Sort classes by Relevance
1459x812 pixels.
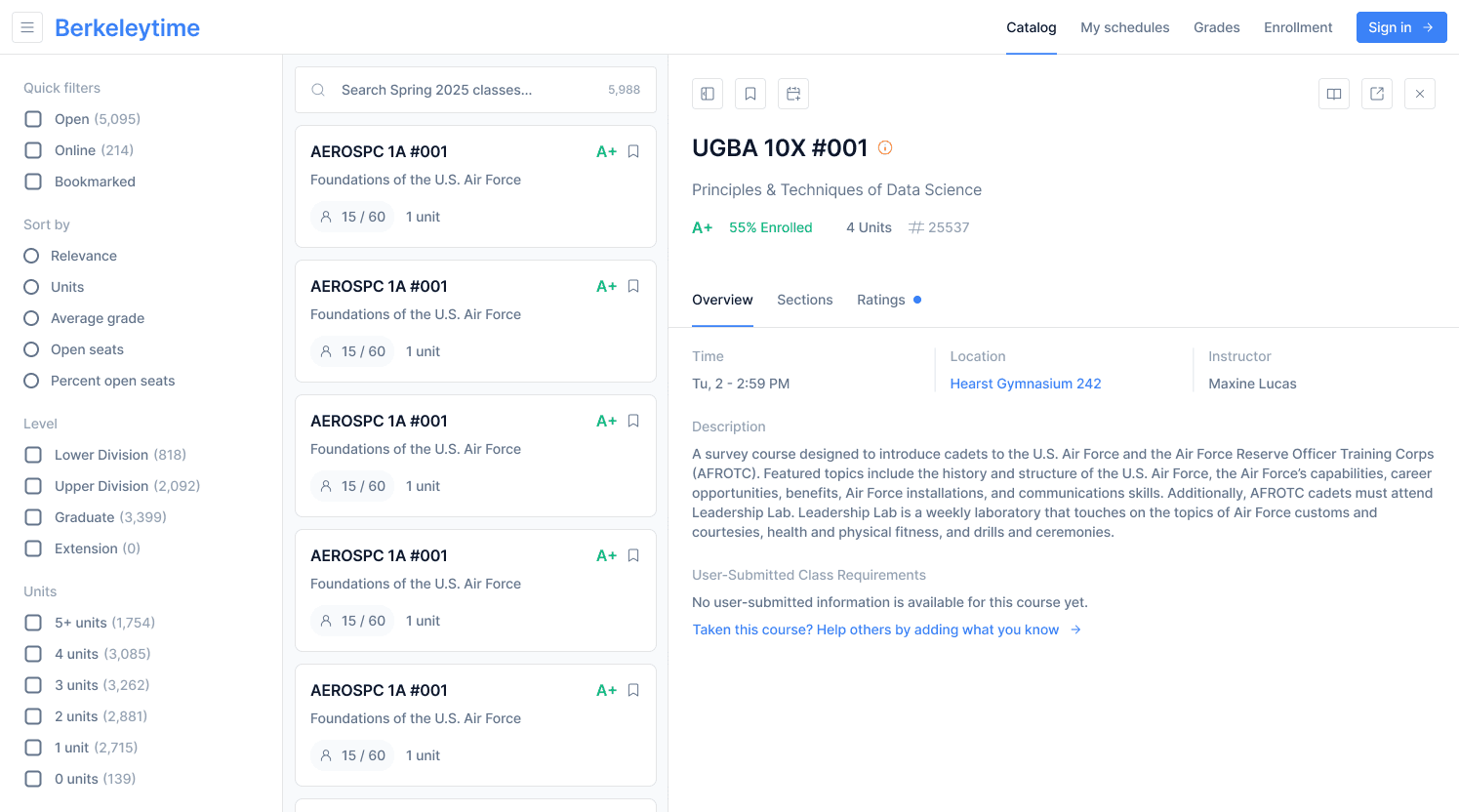pyautogui.click(x=31, y=256)
